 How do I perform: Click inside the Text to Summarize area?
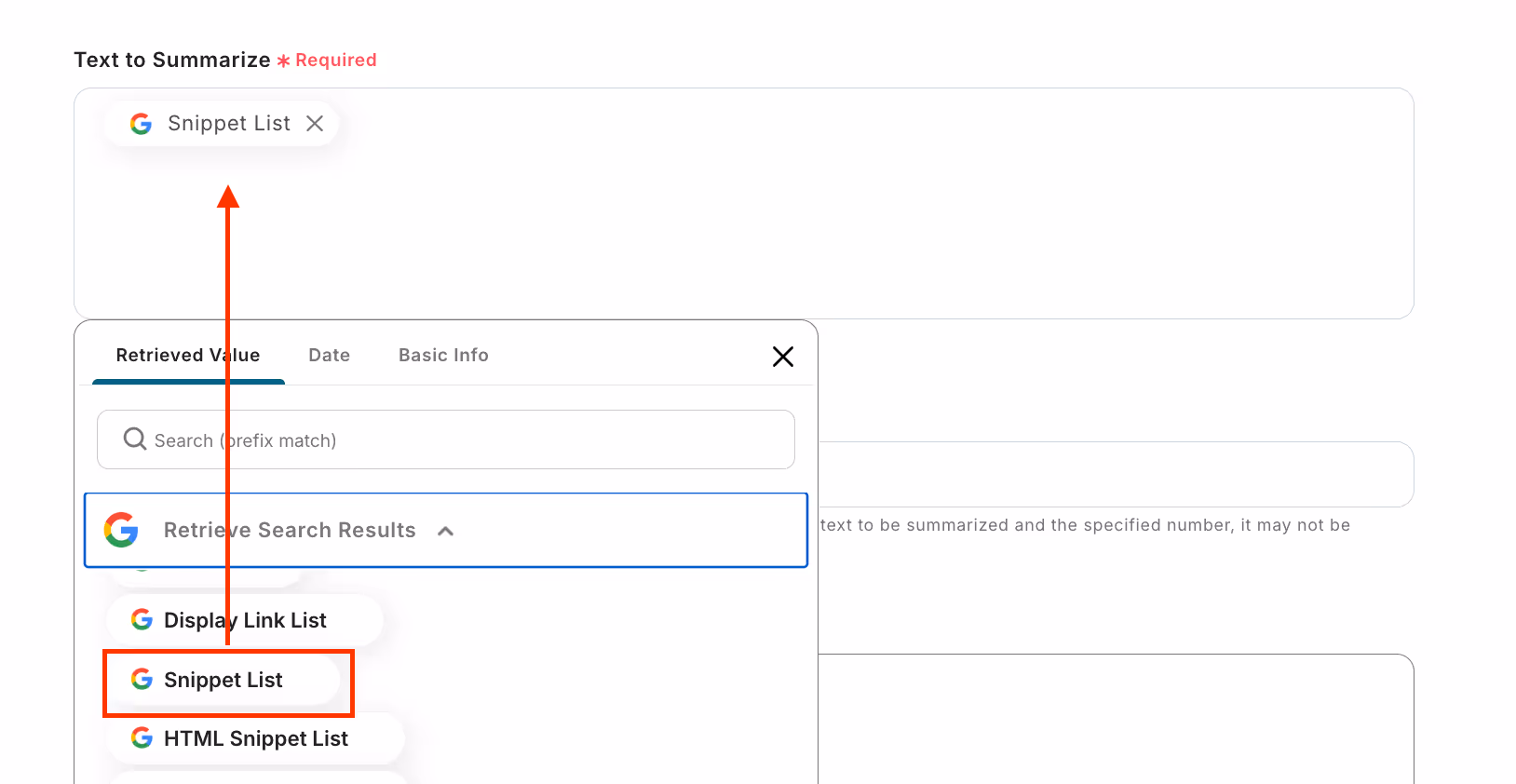[x=743, y=203]
